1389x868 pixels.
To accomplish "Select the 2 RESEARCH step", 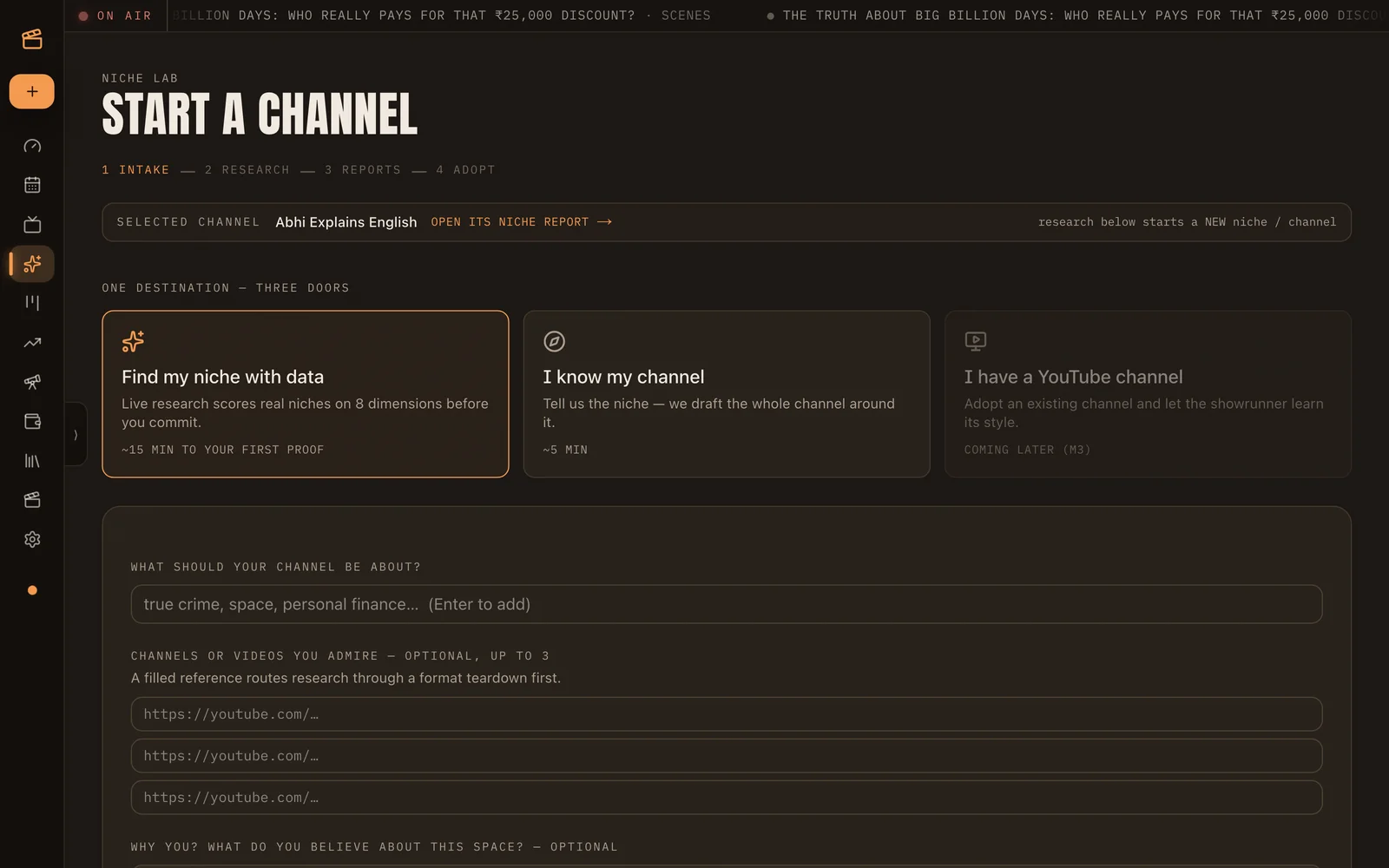I will pyautogui.click(x=247, y=170).
